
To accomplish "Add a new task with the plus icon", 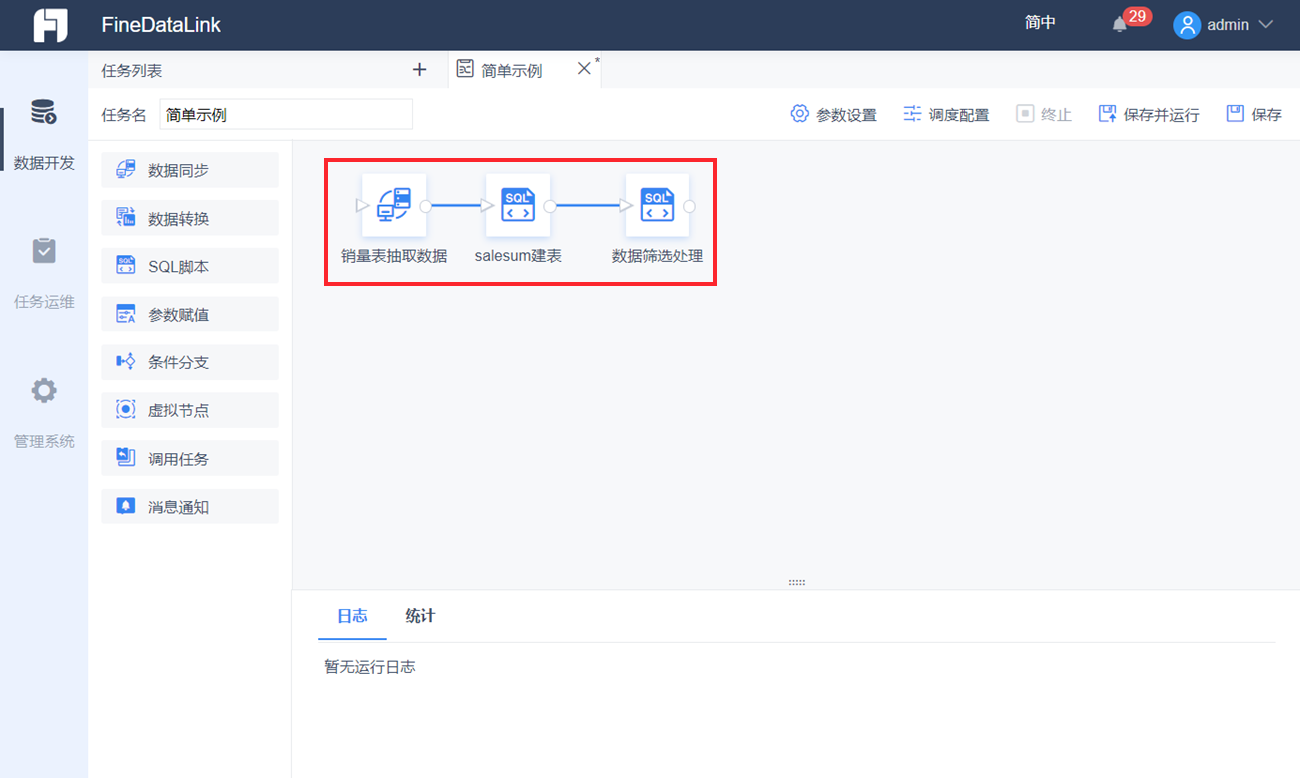I will pyautogui.click(x=419, y=70).
